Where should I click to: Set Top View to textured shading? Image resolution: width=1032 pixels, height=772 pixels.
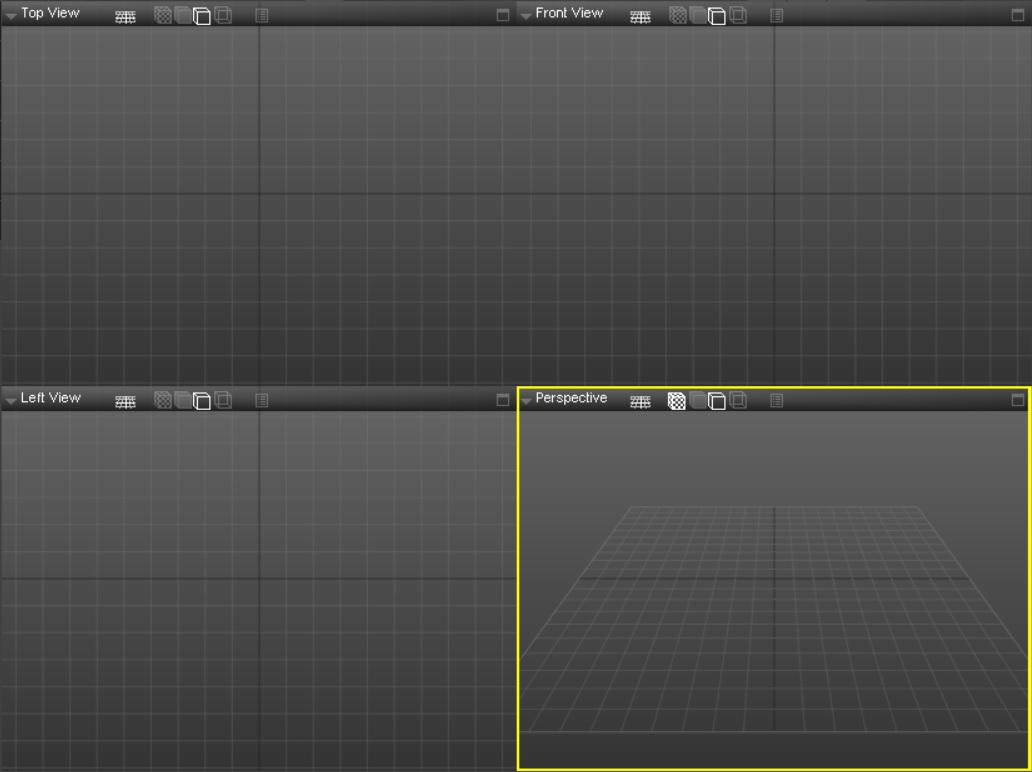coord(163,15)
